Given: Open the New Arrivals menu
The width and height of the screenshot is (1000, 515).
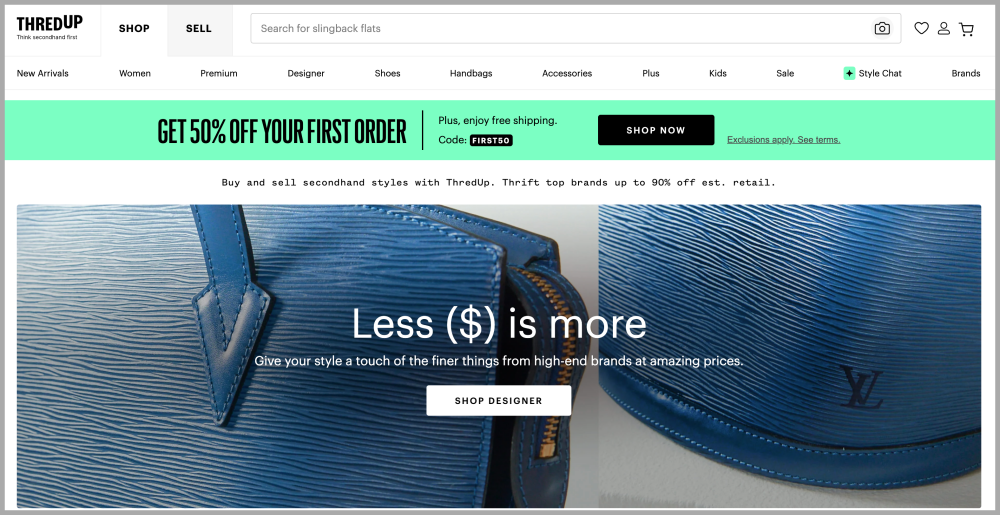Looking at the screenshot, I should (x=43, y=73).
